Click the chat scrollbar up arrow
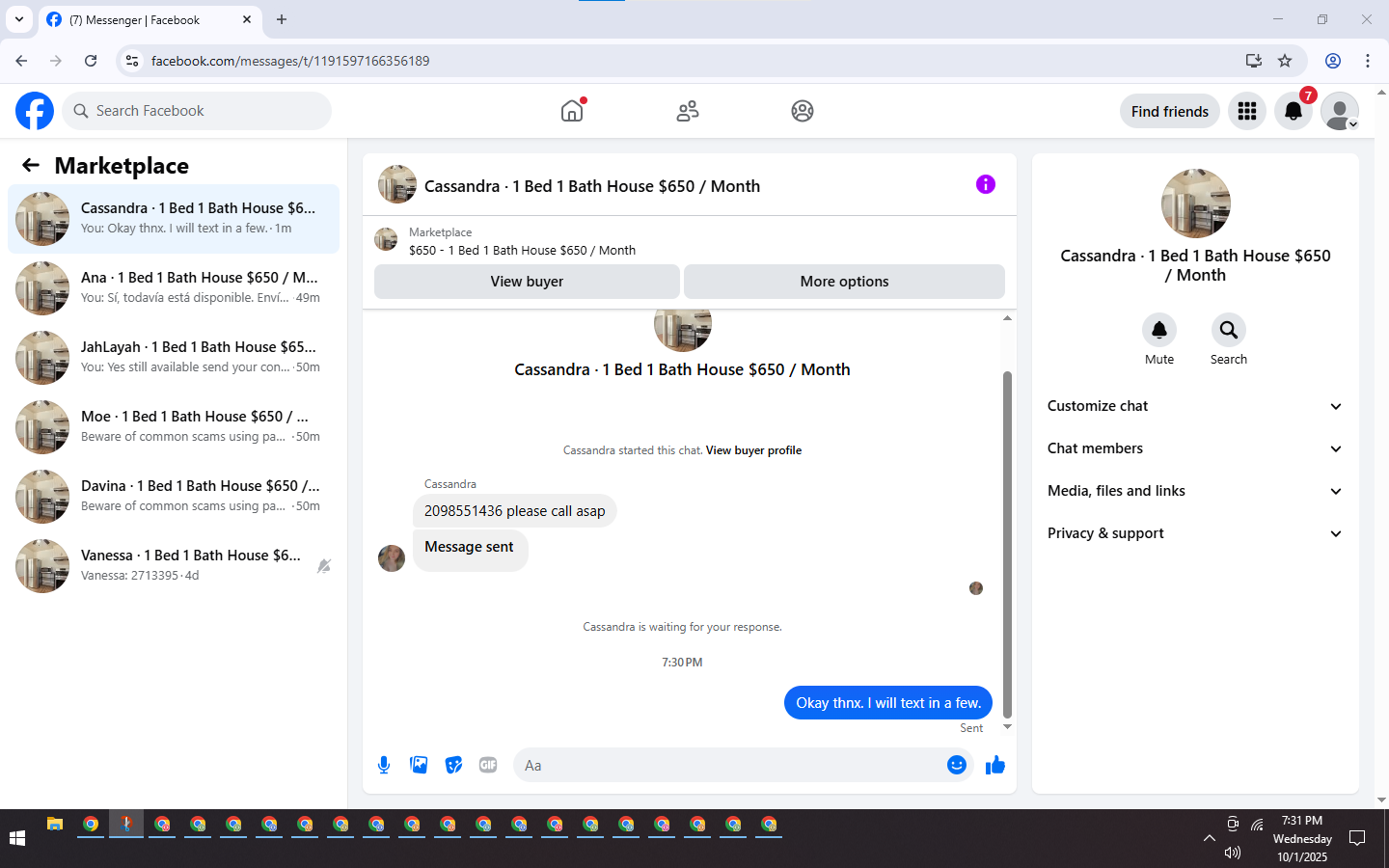The width and height of the screenshot is (1389, 868). [1007, 317]
